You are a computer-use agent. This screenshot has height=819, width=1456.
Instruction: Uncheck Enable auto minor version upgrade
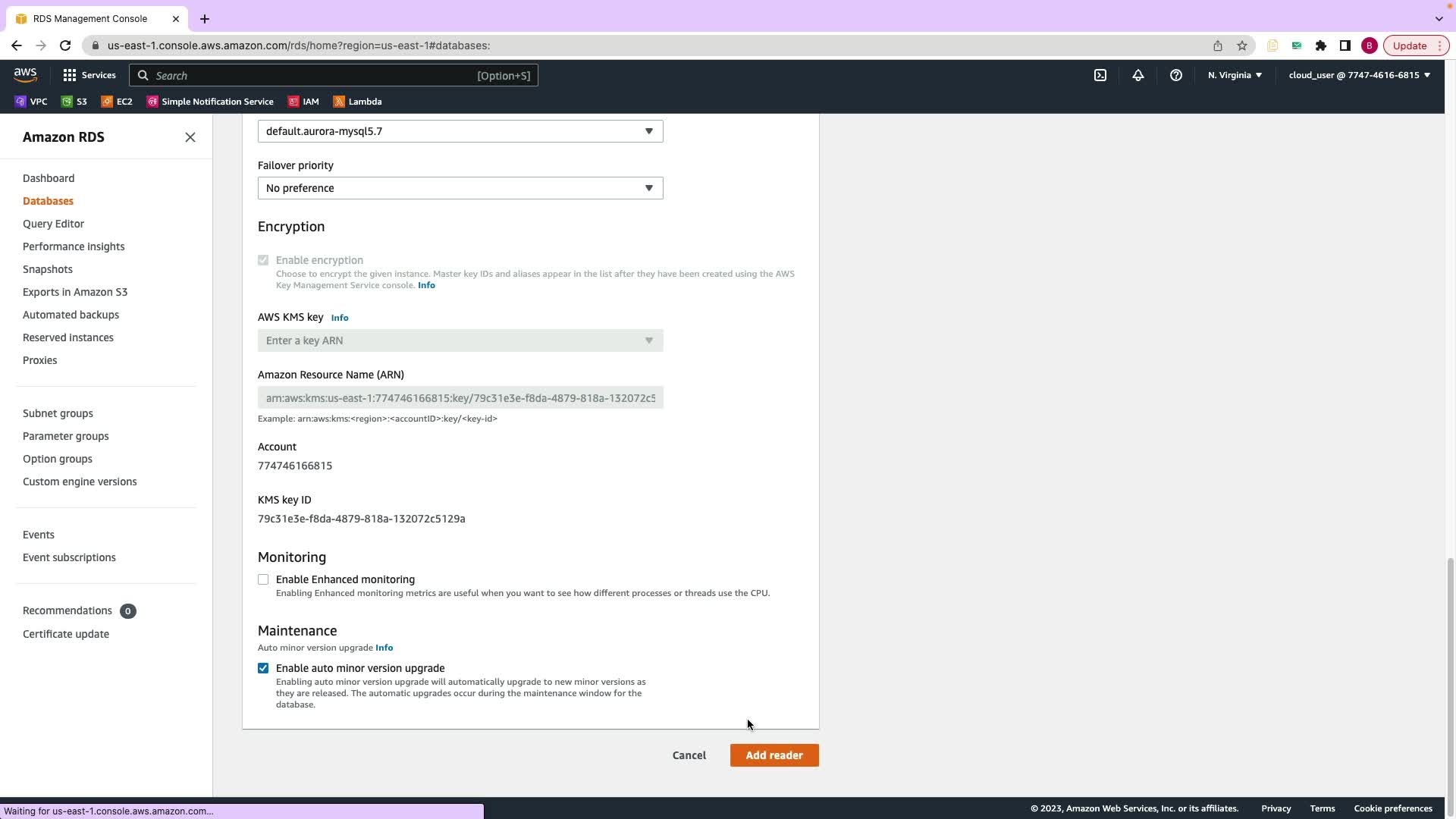click(x=263, y=668)
